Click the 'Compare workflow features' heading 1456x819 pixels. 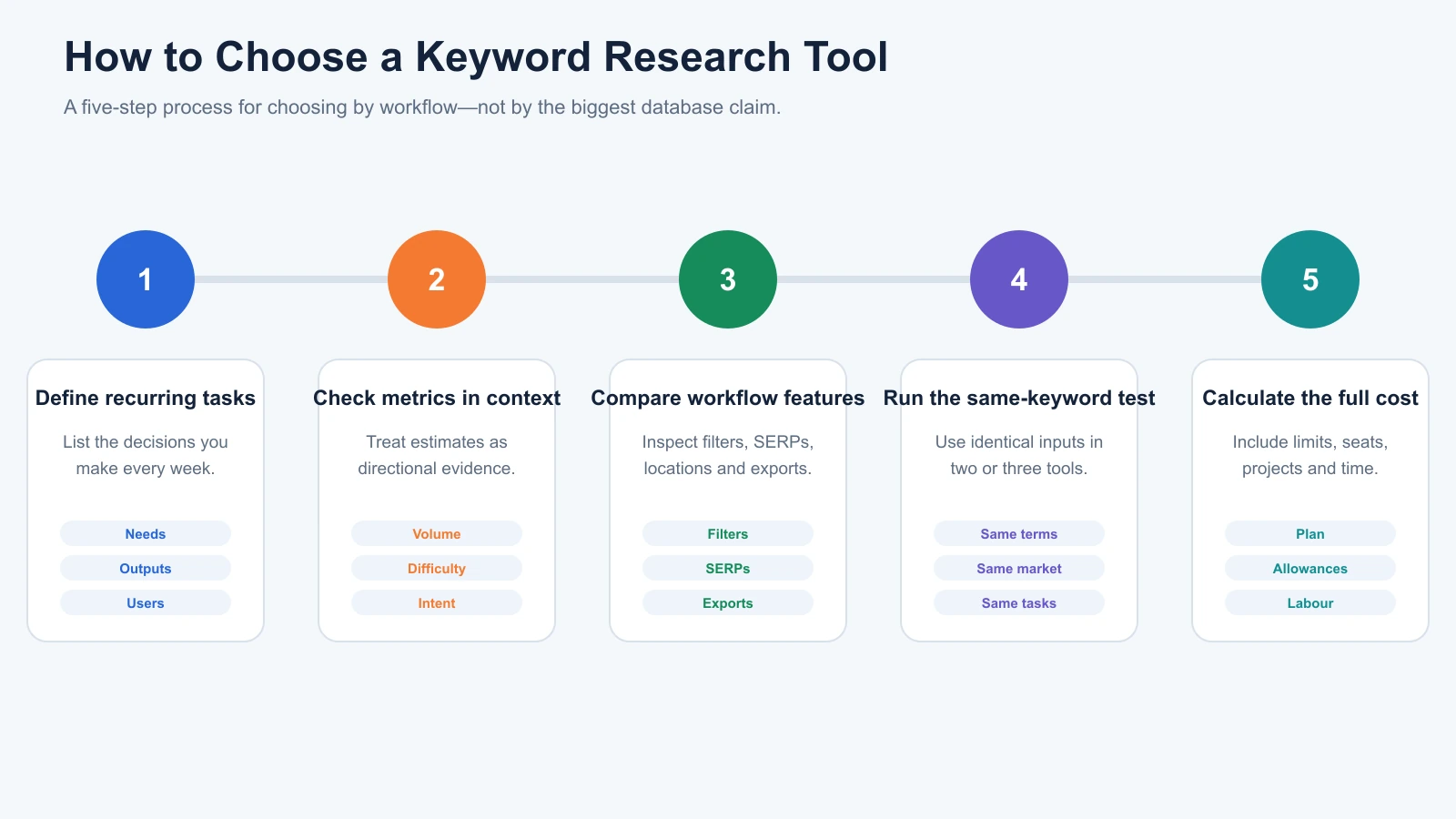click(728, 398)
